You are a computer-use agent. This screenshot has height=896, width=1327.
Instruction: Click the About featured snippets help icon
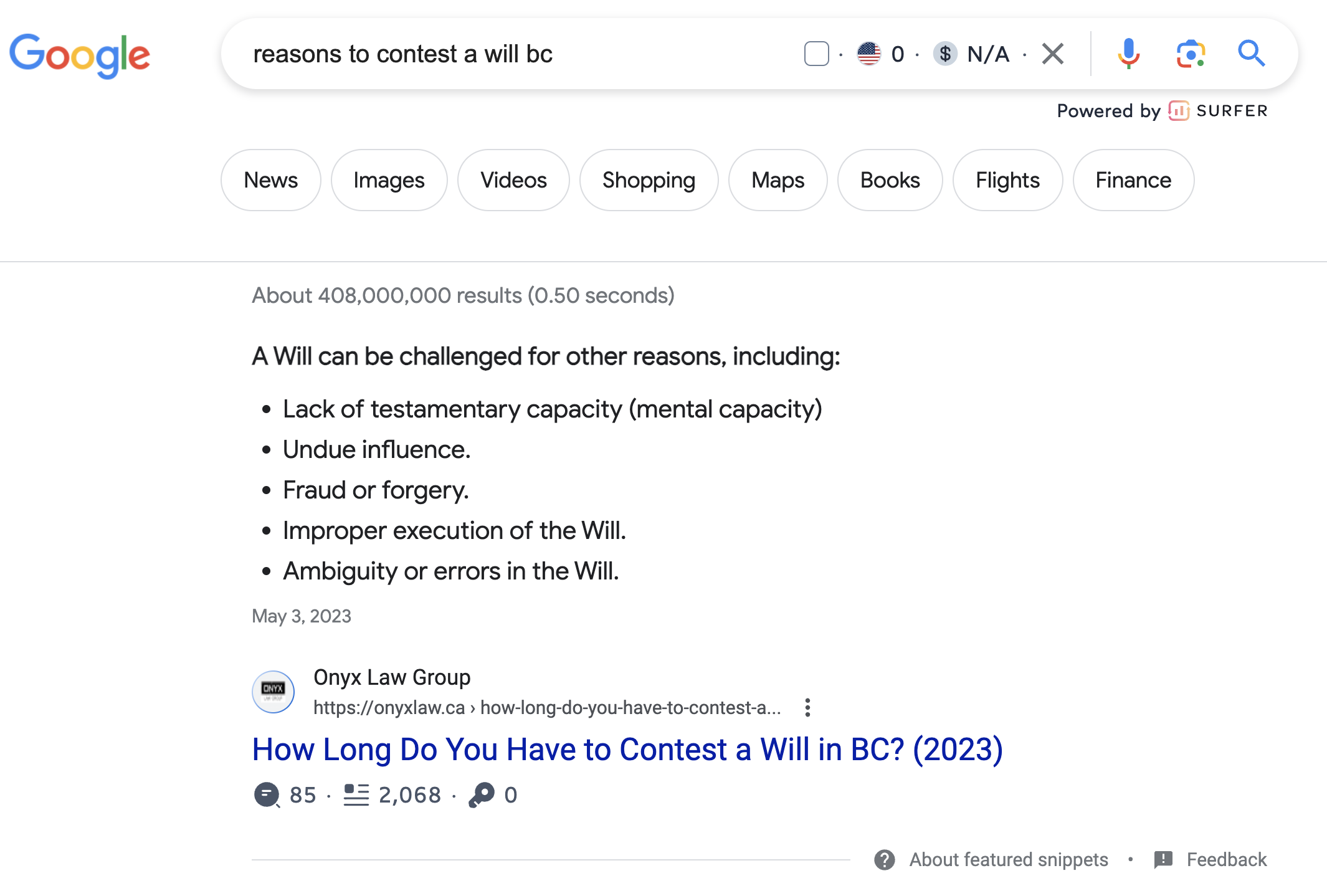pos(884,860)
